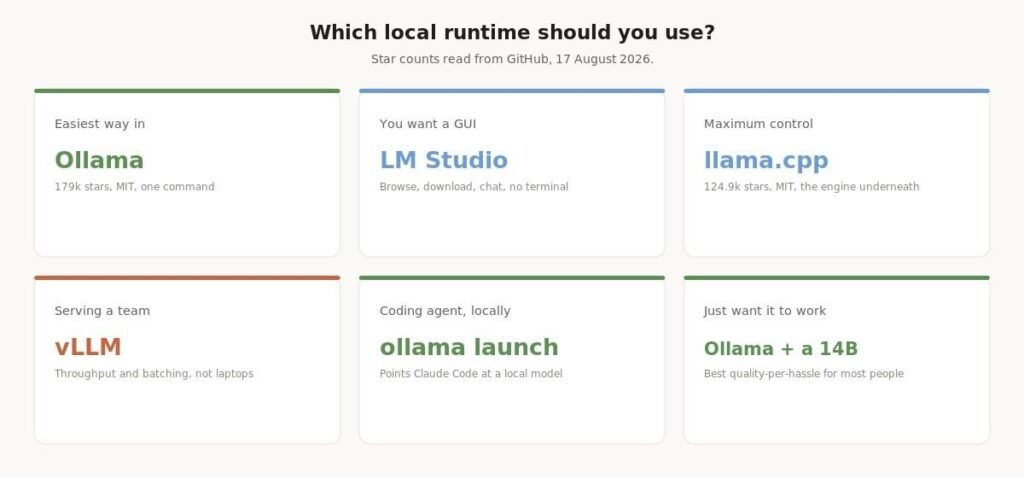Click the "Ollama + a 14B" title
The height and width of the screenshot is (478, 1024).
pos(781,349)
